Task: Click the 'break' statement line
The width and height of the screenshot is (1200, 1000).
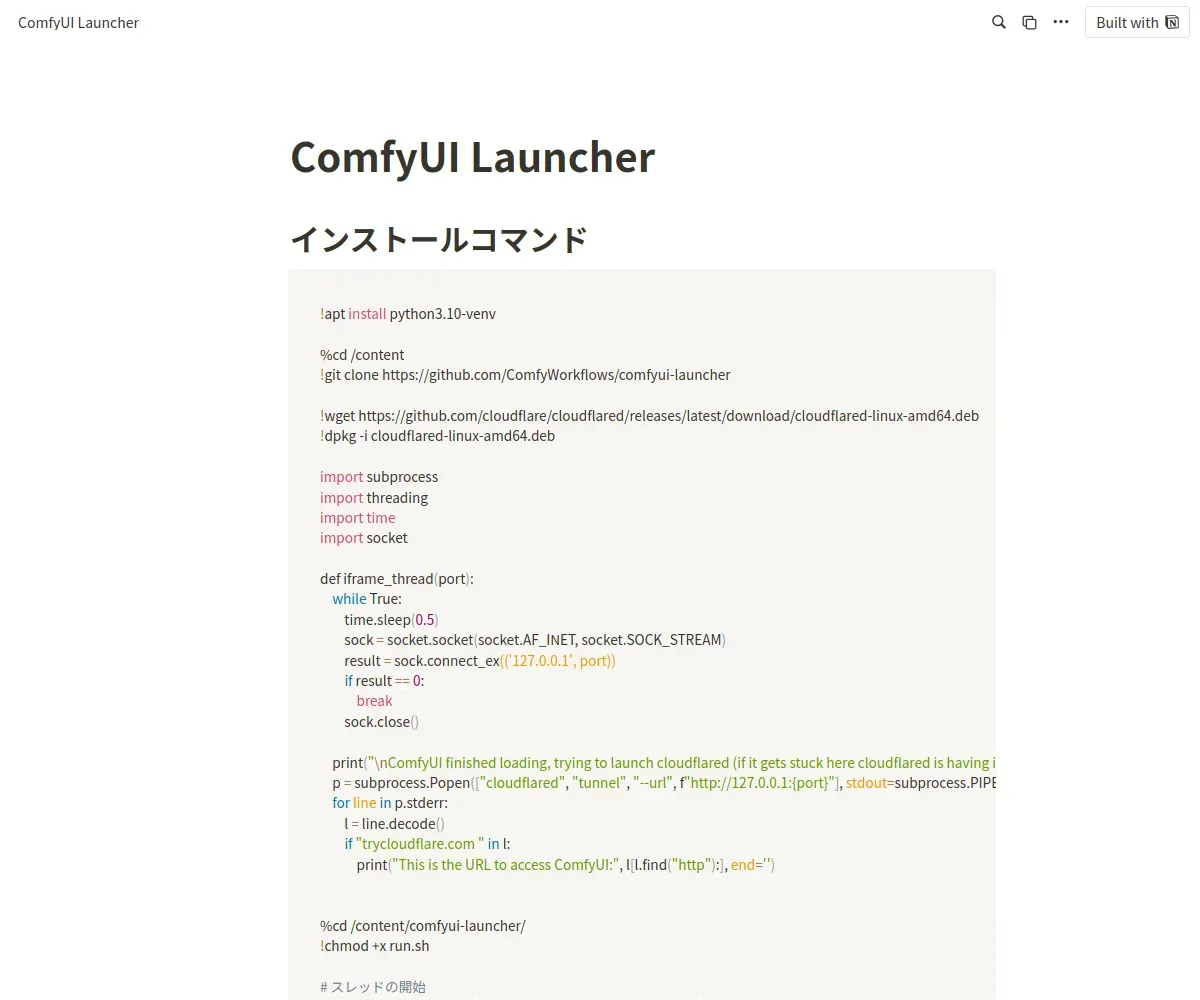Action: click(374, 701)
